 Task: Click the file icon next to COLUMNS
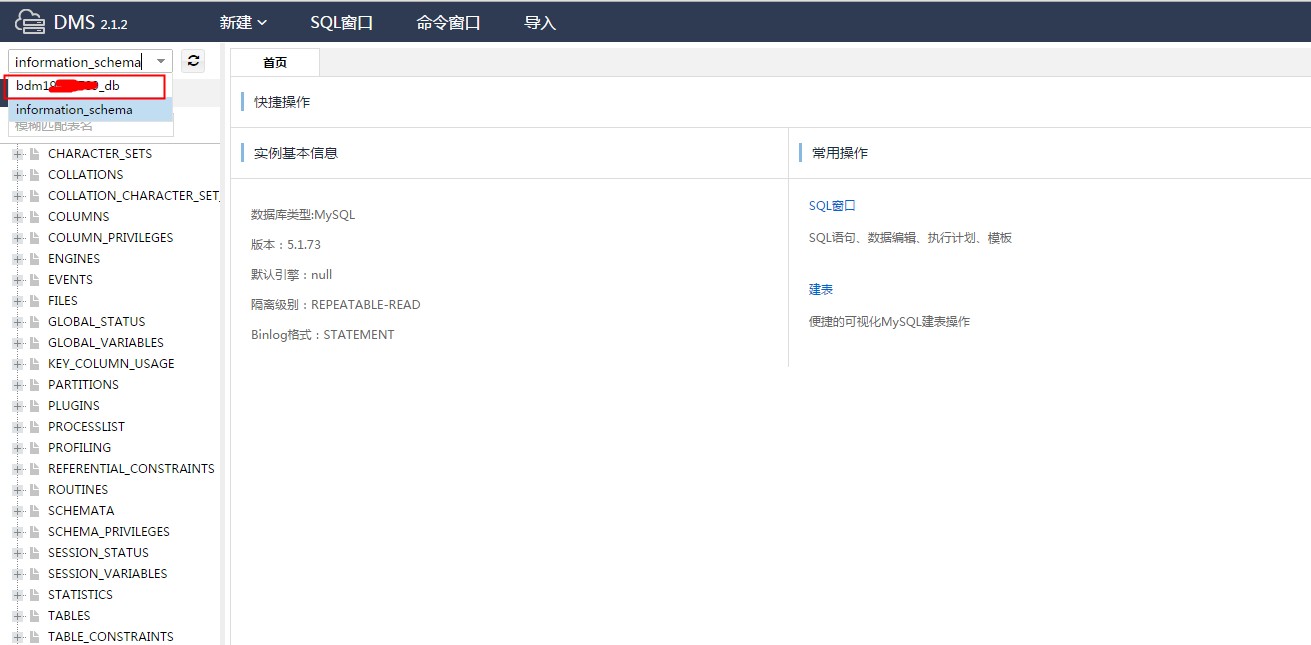[34, 217]
